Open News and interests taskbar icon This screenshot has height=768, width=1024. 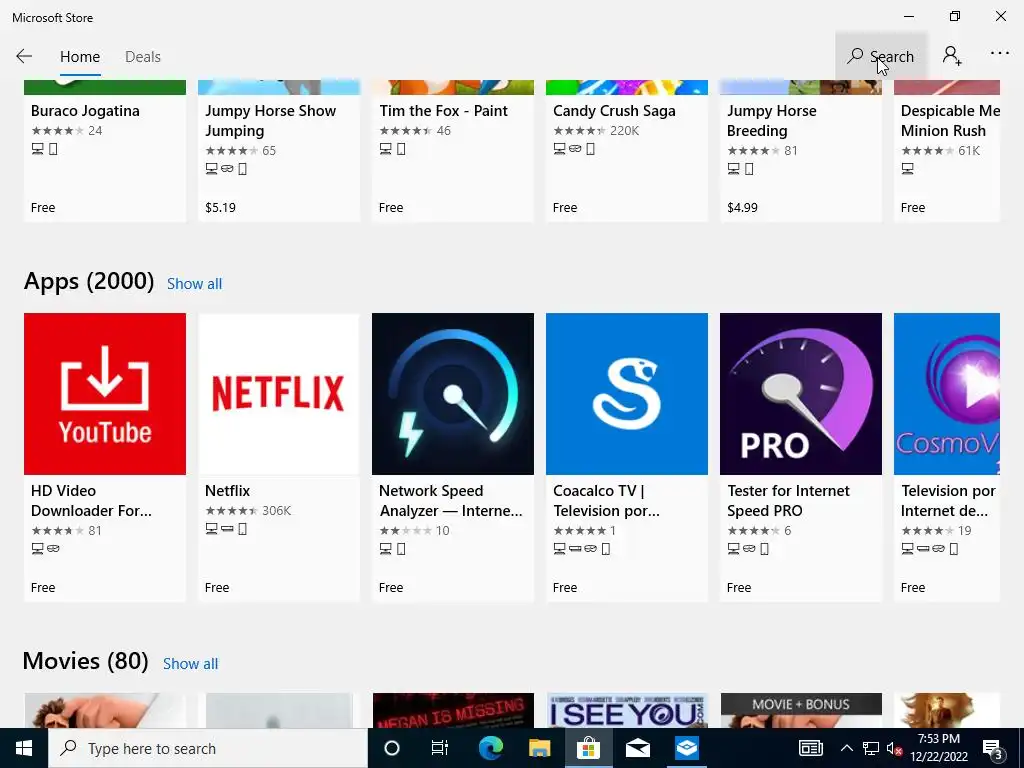(810, 748)
